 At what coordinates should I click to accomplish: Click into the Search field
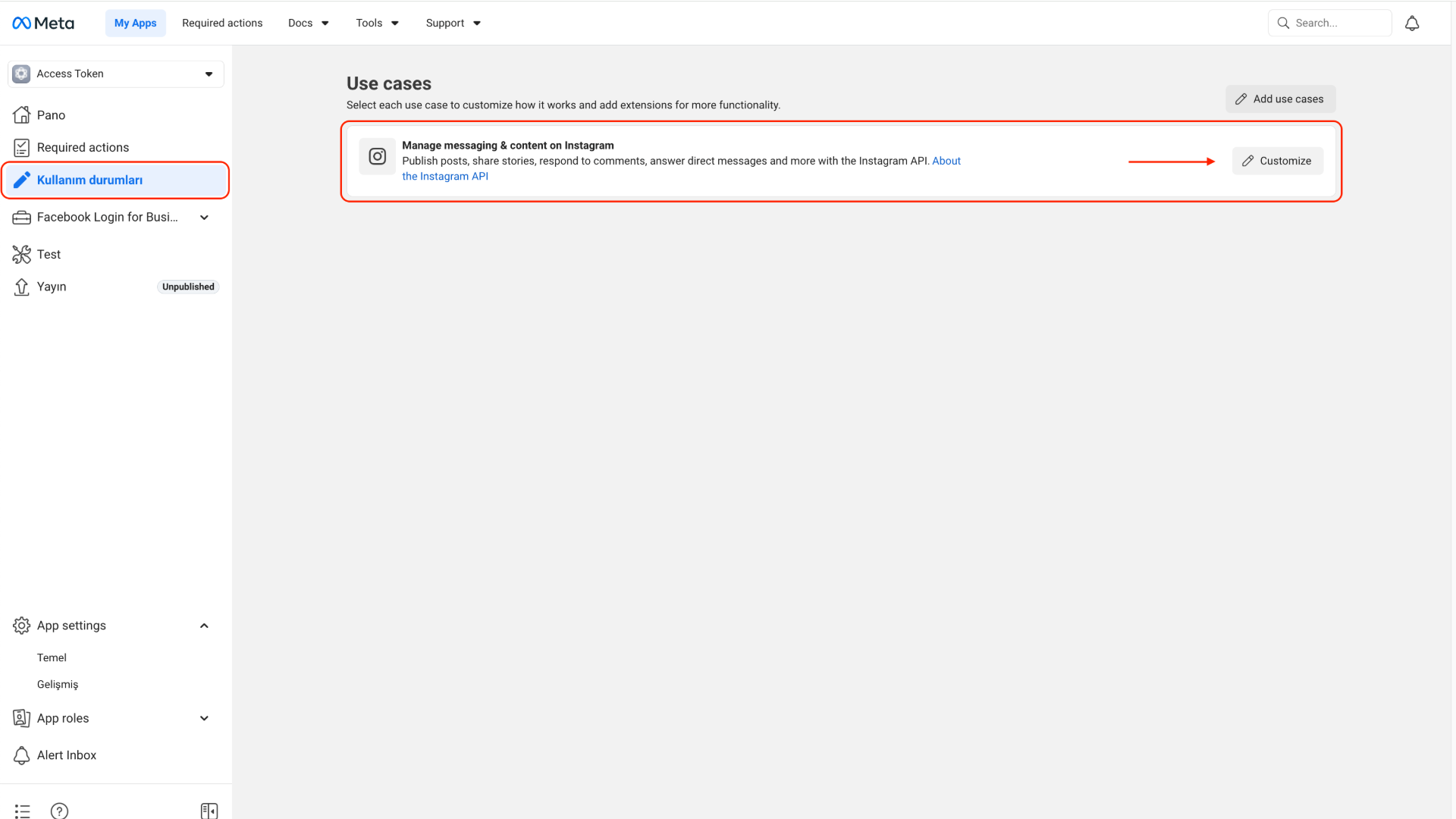pyautogui.click(x=1329, y=24)
